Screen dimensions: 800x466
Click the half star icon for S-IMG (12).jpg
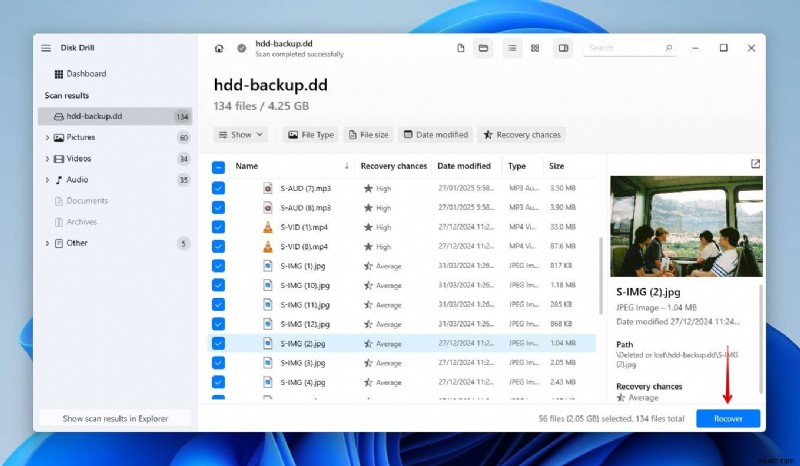pyautogui.click(x=368, y=324)
